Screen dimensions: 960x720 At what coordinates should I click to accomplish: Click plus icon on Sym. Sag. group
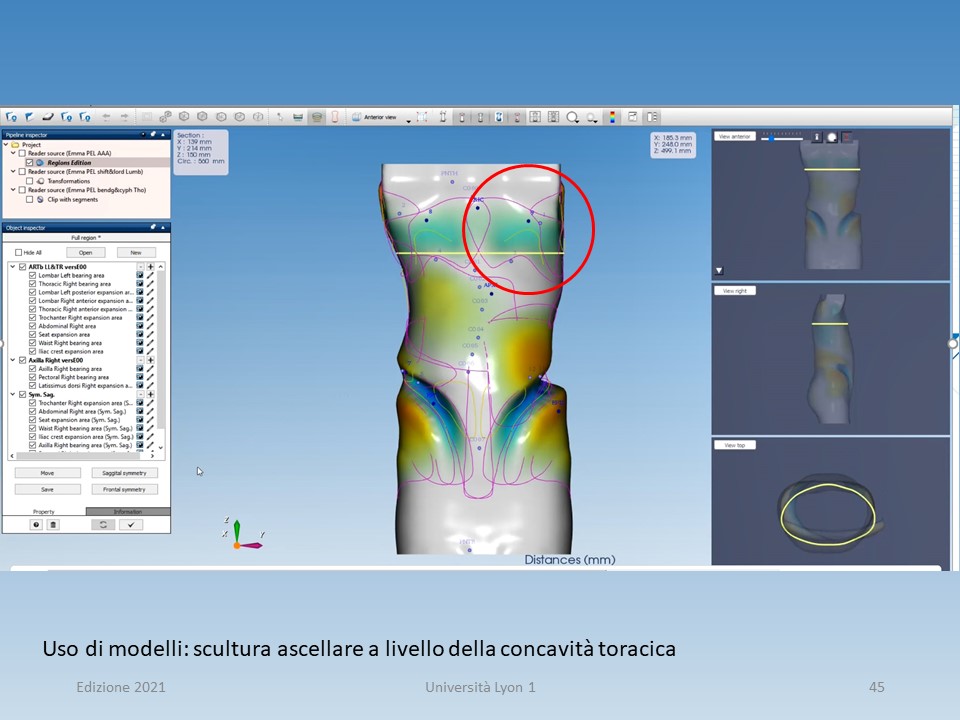point(150,395)
